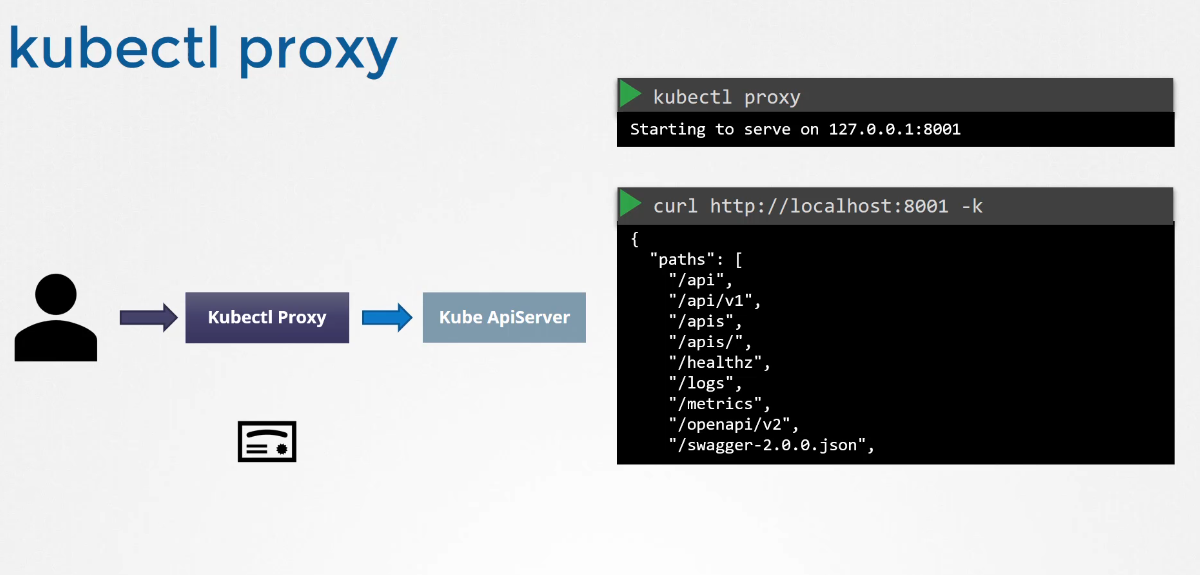Click the blue arrow pointing to Kube ApiServer
The height and width of the screenshot is (575, 1200).
pyautogui.click(x=387, y=318)
